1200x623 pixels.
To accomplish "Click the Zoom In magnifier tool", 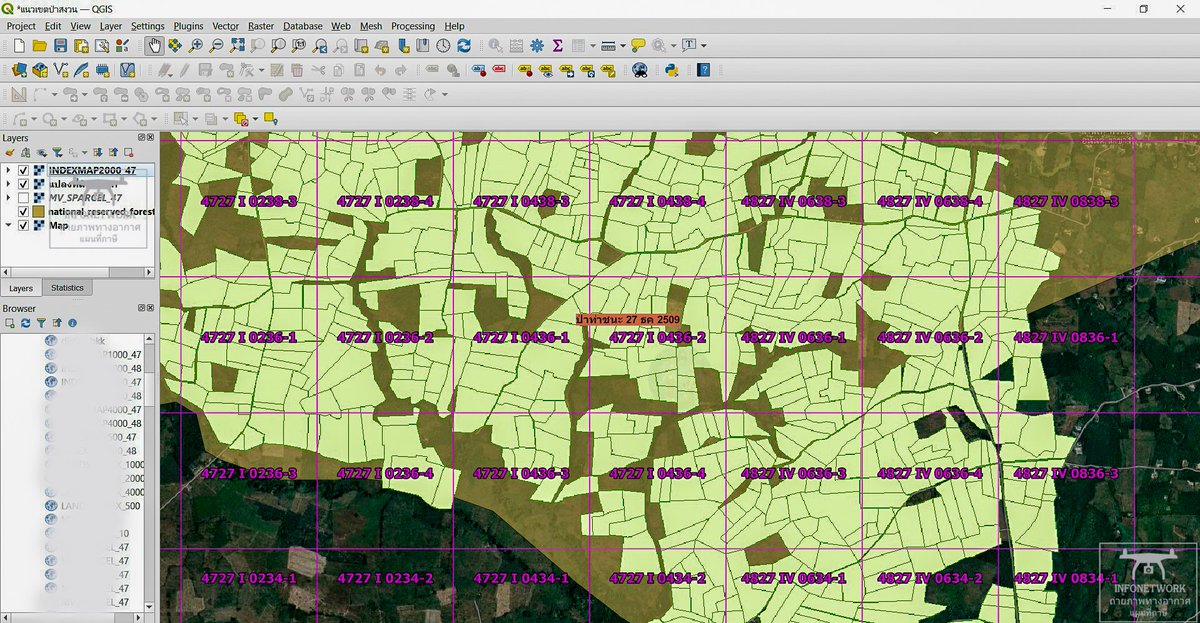I will 196,46.
